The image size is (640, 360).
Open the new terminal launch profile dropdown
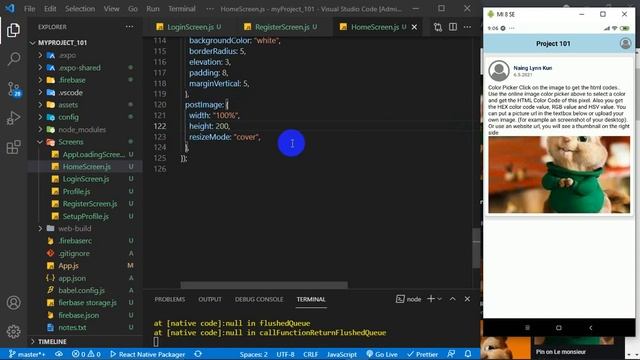coord(440,299)
